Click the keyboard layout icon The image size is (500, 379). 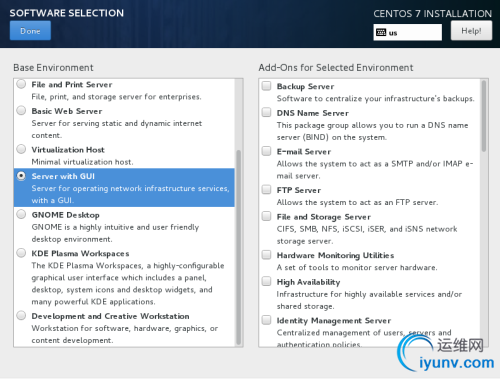[381, 32]
